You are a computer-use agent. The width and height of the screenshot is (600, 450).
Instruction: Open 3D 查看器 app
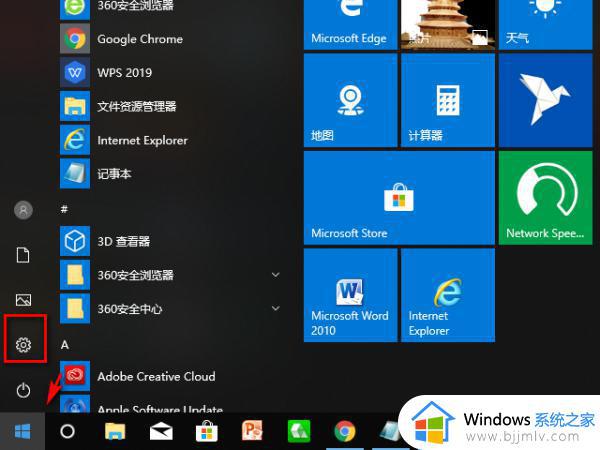coord(171,241)
